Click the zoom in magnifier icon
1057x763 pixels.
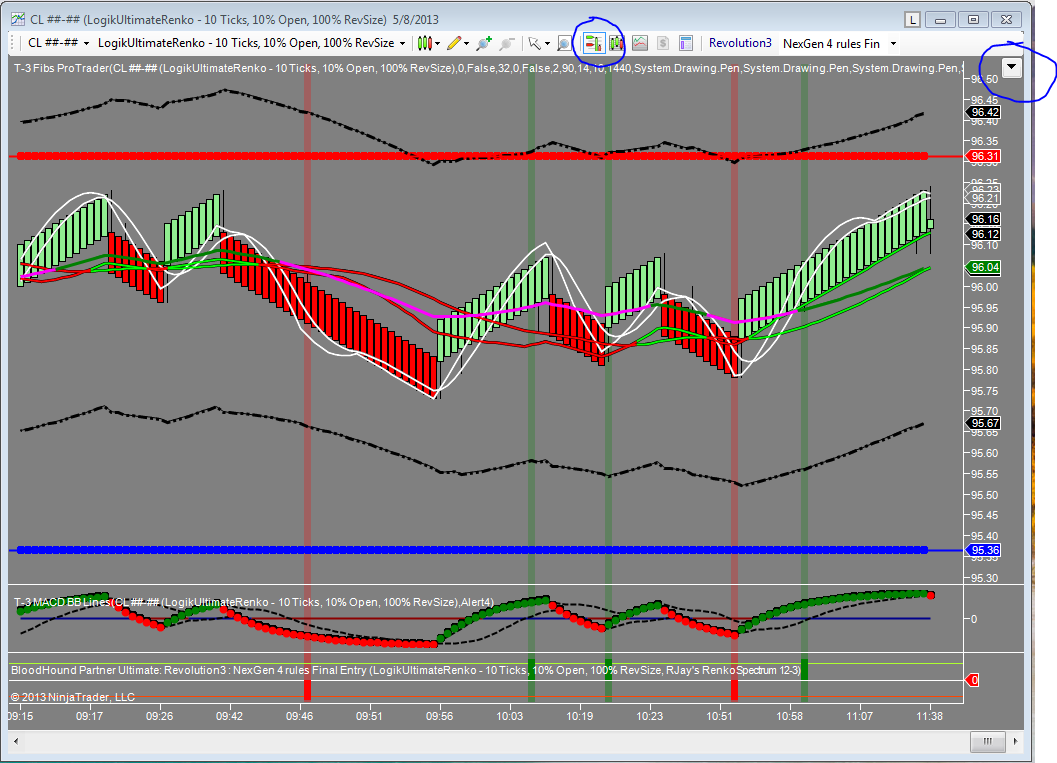(x=484, y=44)
